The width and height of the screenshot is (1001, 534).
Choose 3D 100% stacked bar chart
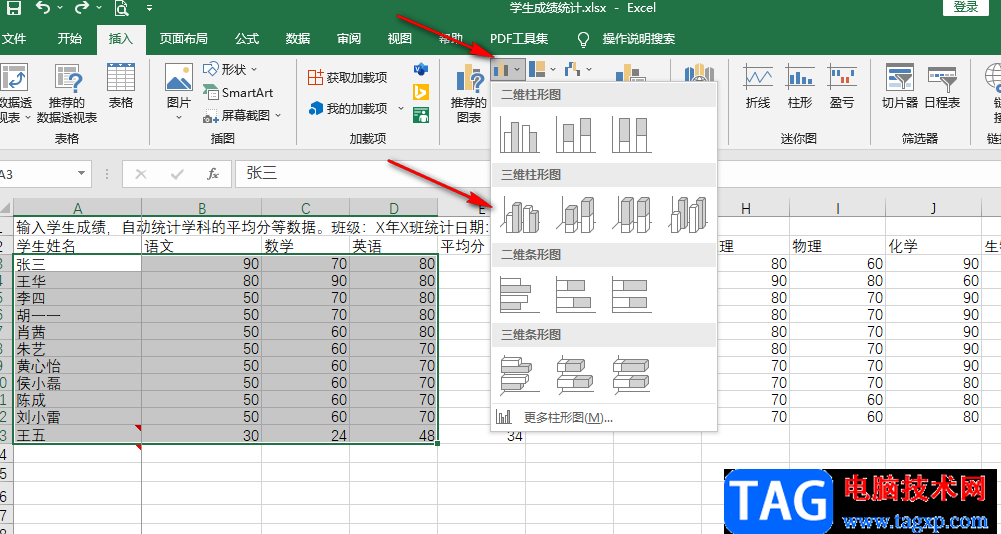tap(631, 374)
